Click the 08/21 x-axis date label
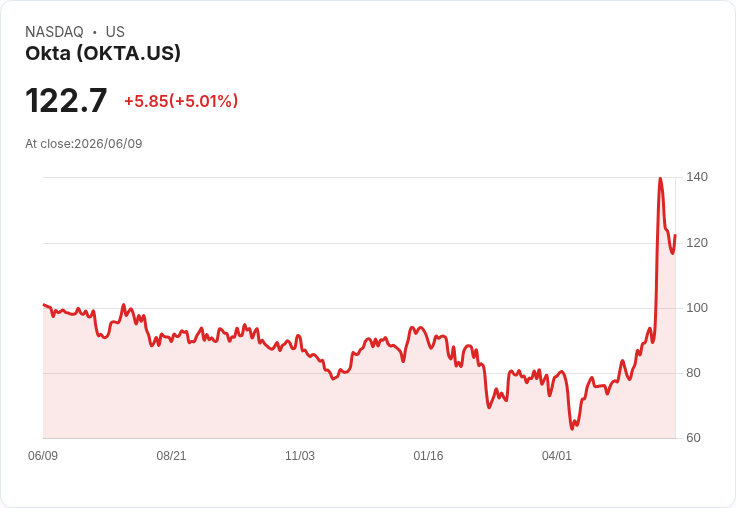Viewport: 736px width, 508px height. 171,456
